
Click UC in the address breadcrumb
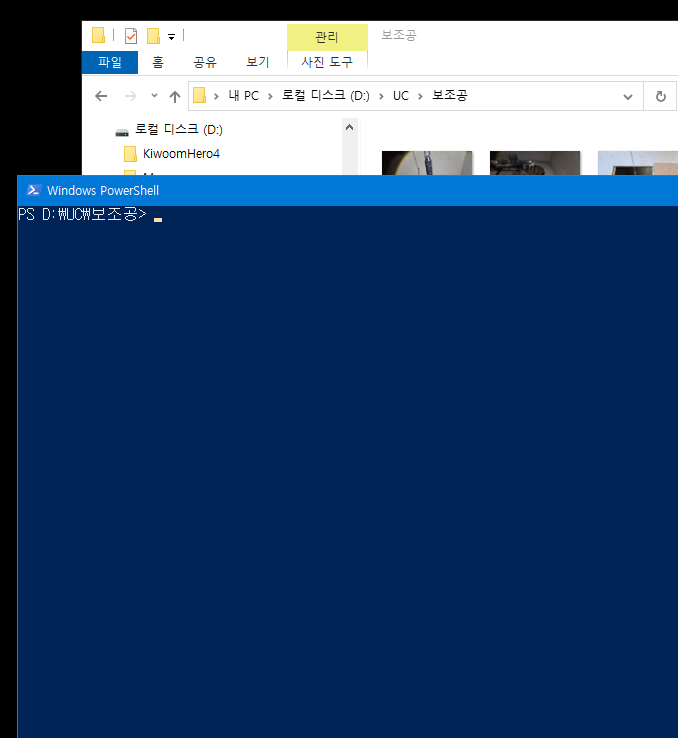pos(401,96)
